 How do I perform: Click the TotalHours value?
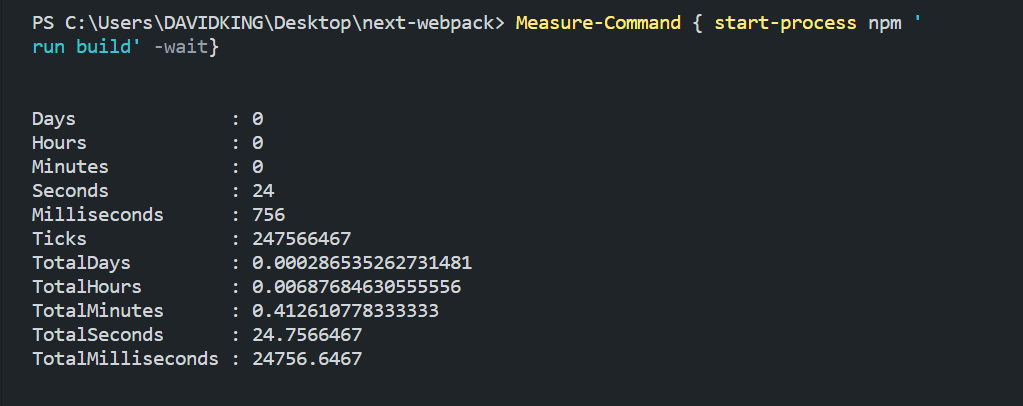point(356,287)
